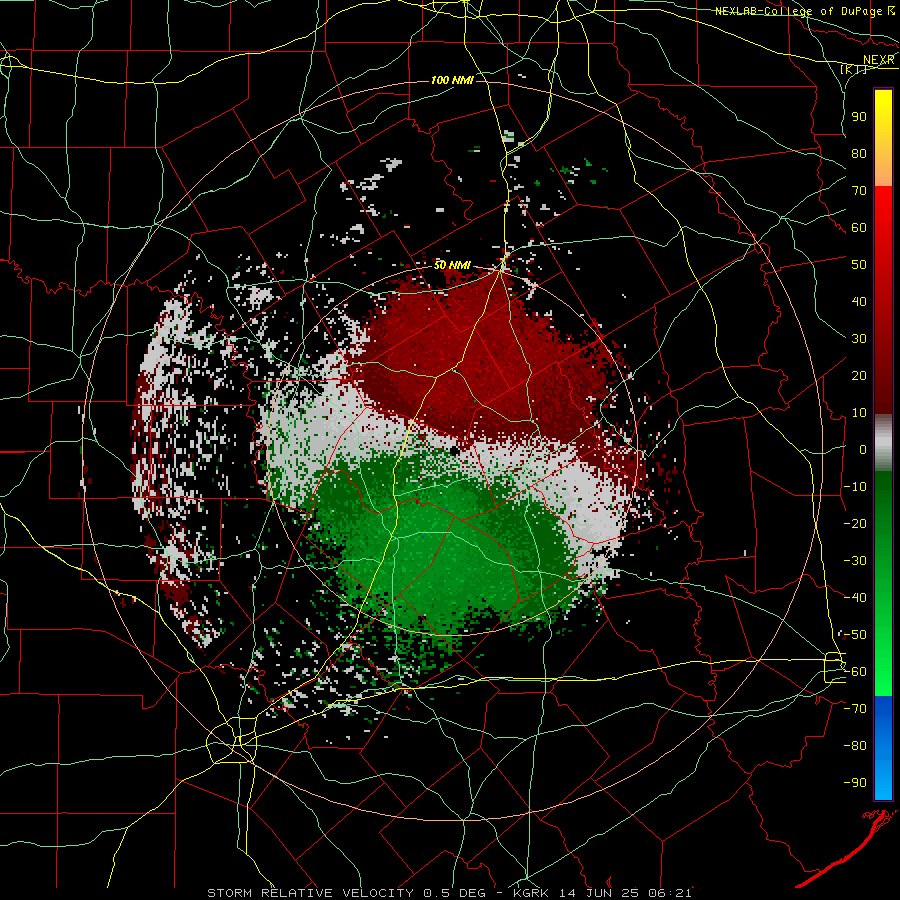This screenshot has width=900, height=900.
Task: Click the 70 value on the velocity scale
Action: tap(859, 191)
